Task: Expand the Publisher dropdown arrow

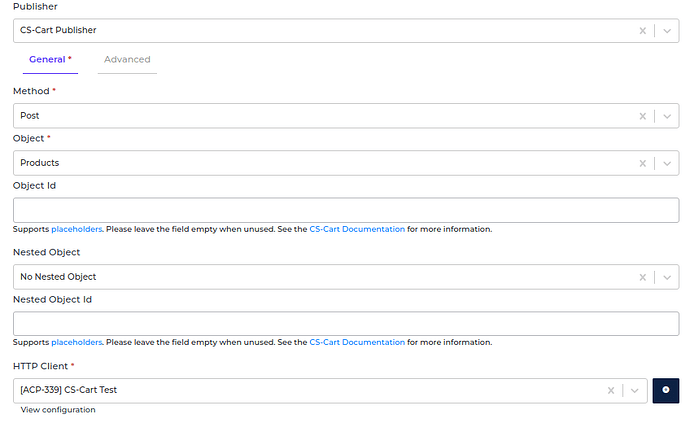Action: click(667, 31)
